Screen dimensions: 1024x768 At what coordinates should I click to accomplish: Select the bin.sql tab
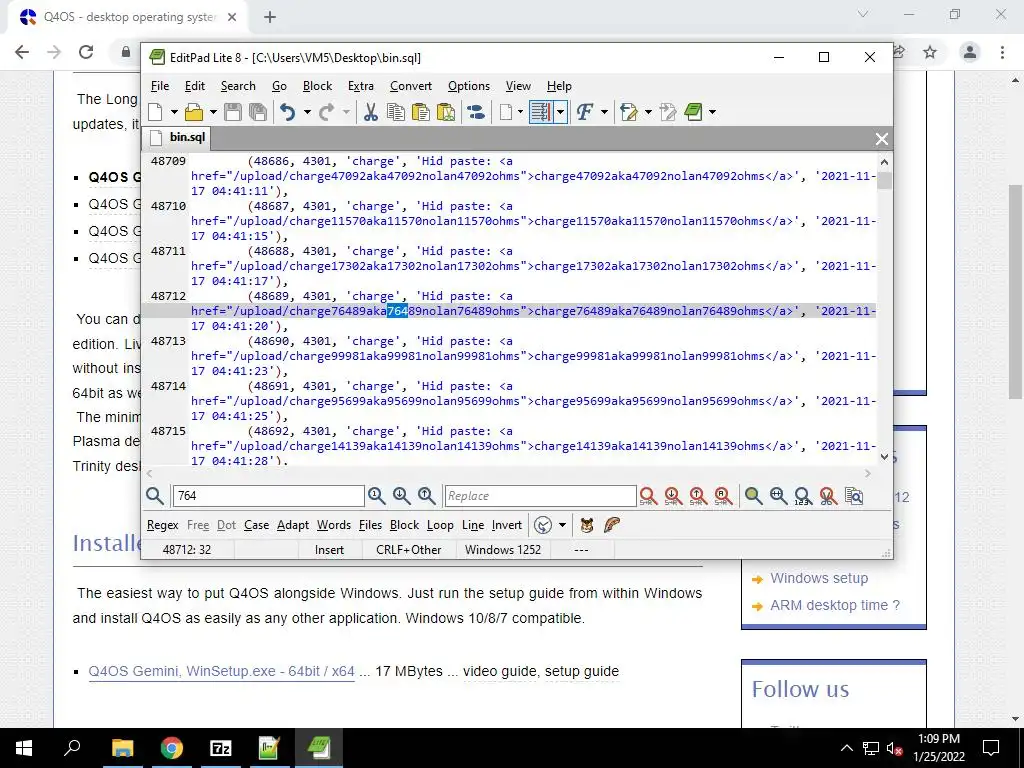pyautogui.click(x=178, y=137)
